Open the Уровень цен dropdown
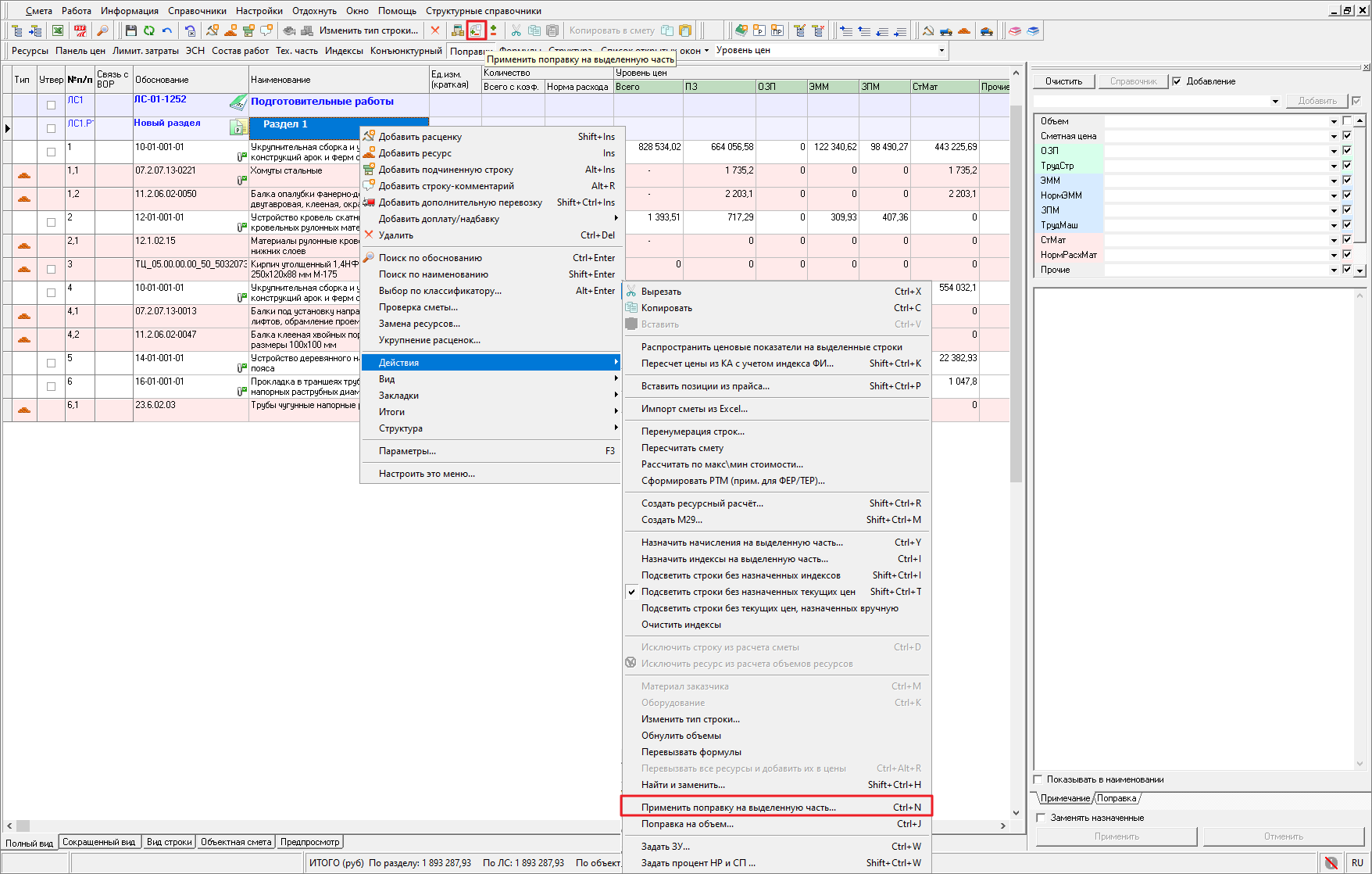Viewport: 1372px width, 874px height. [941, 50]
